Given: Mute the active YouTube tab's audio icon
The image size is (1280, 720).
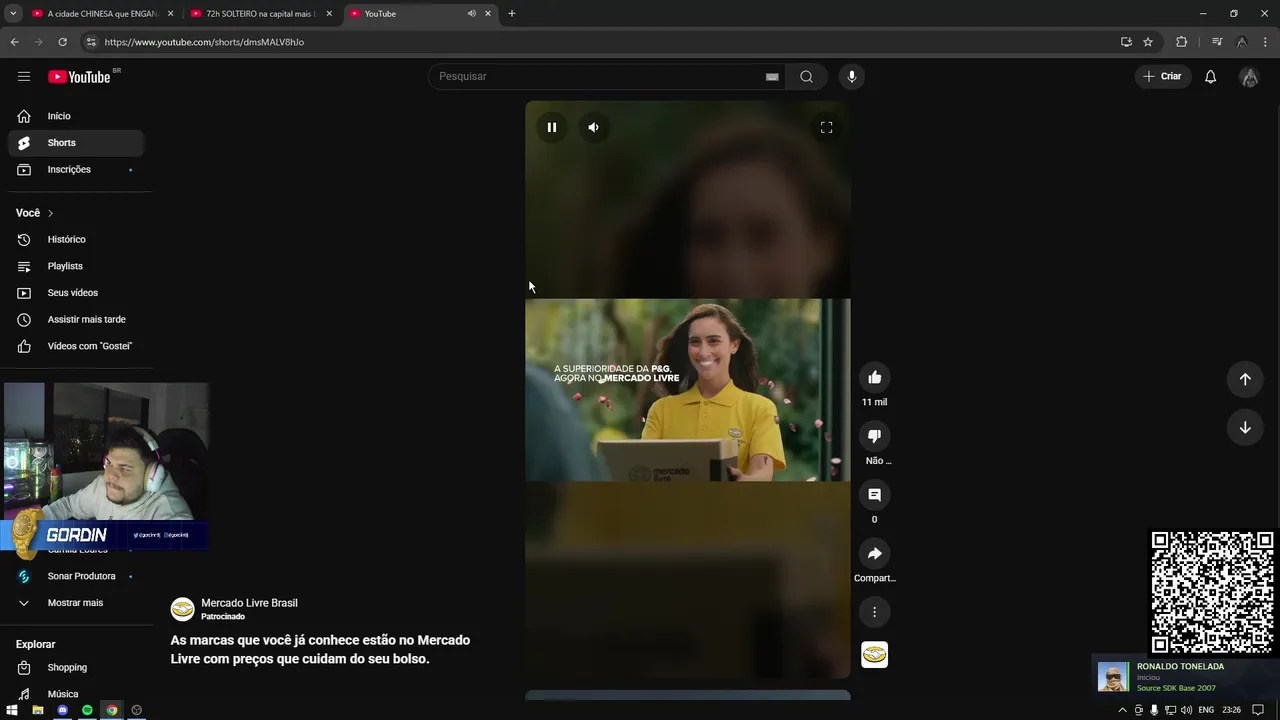Looking at the screenshot, I should coord(472,14).
